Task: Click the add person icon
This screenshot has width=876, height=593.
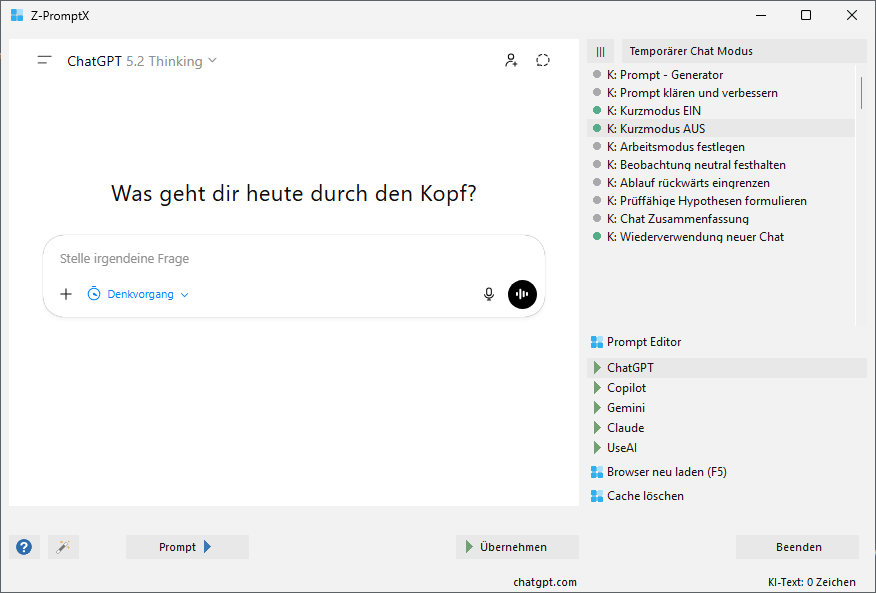Action: pyautogui.click(x=511, y=61)
